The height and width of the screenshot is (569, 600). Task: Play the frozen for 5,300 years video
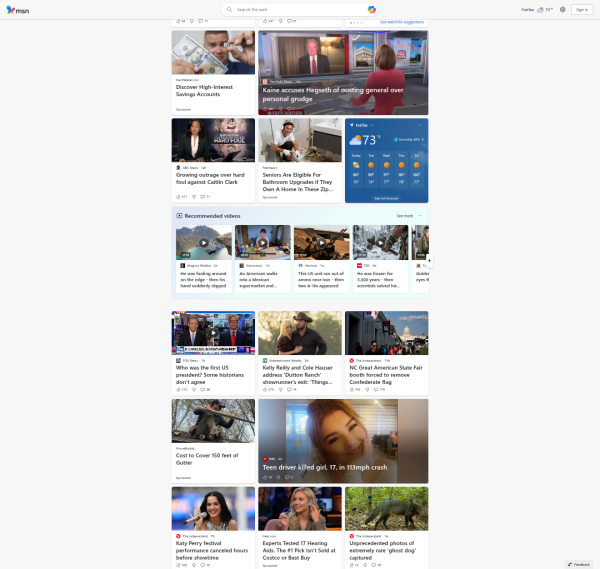pos(380,243)
